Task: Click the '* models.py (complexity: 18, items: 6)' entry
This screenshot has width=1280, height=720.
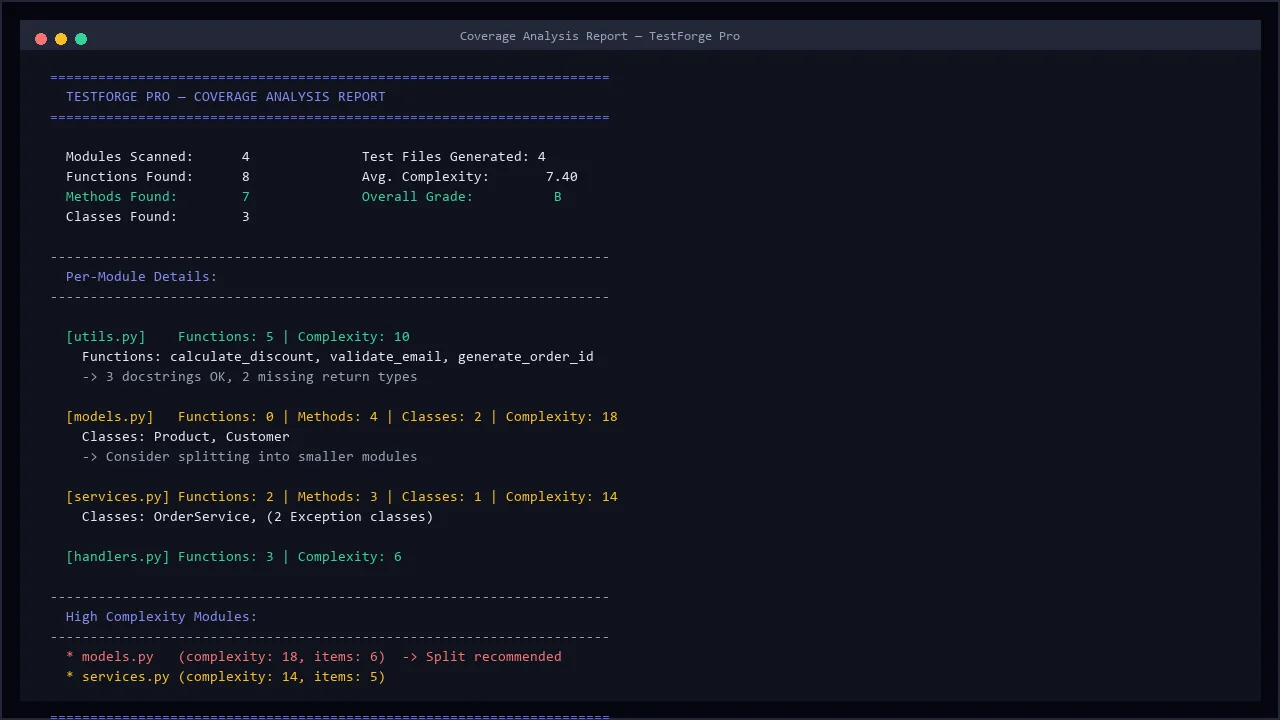Action: (226, 657)
